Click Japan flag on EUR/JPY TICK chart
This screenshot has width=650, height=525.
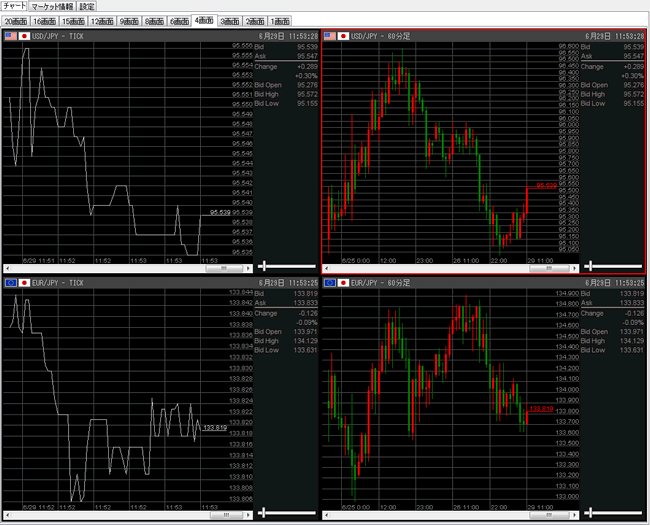[24, 283]
